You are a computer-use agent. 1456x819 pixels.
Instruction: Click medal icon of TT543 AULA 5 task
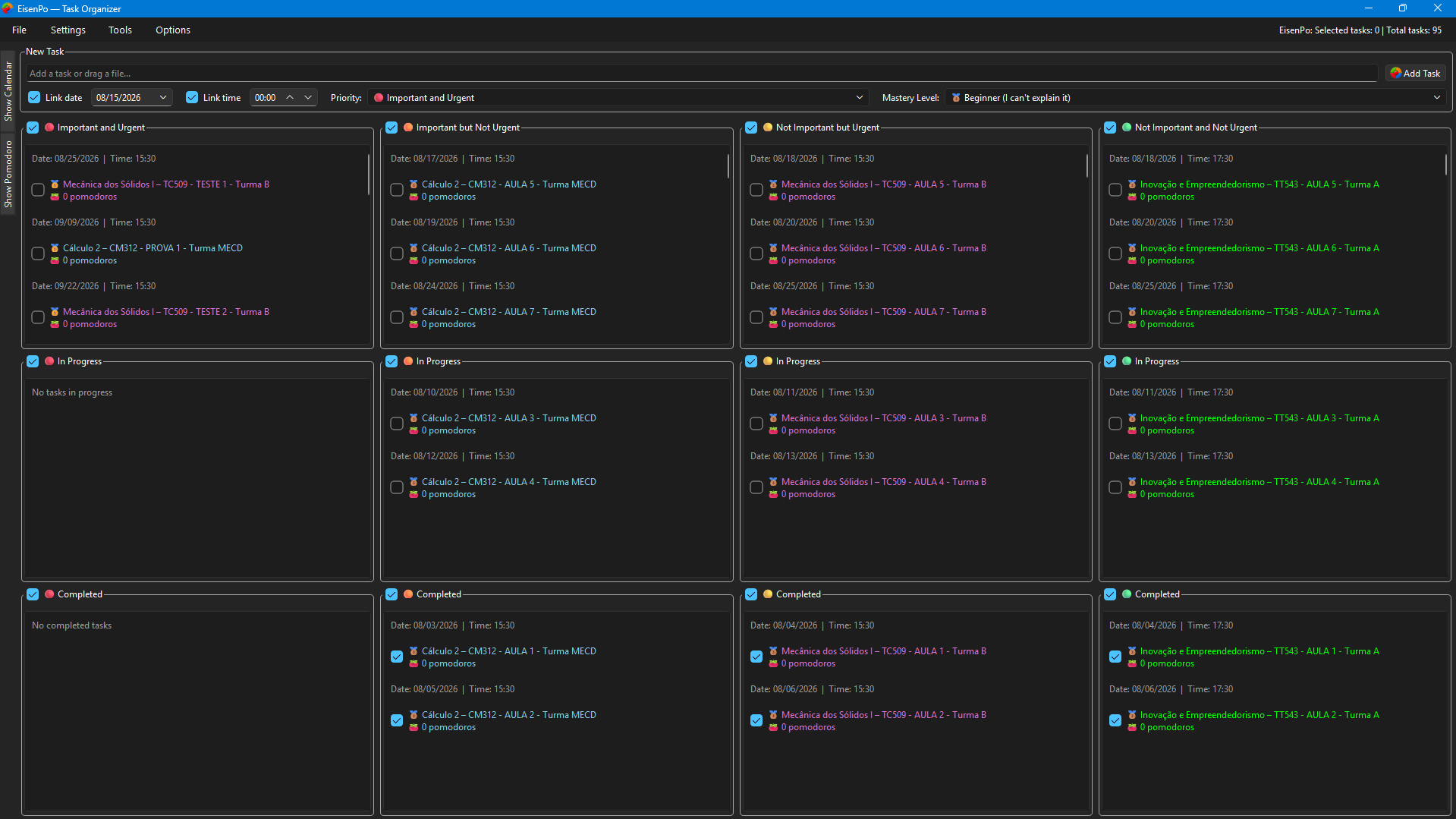coord(1132,184)
